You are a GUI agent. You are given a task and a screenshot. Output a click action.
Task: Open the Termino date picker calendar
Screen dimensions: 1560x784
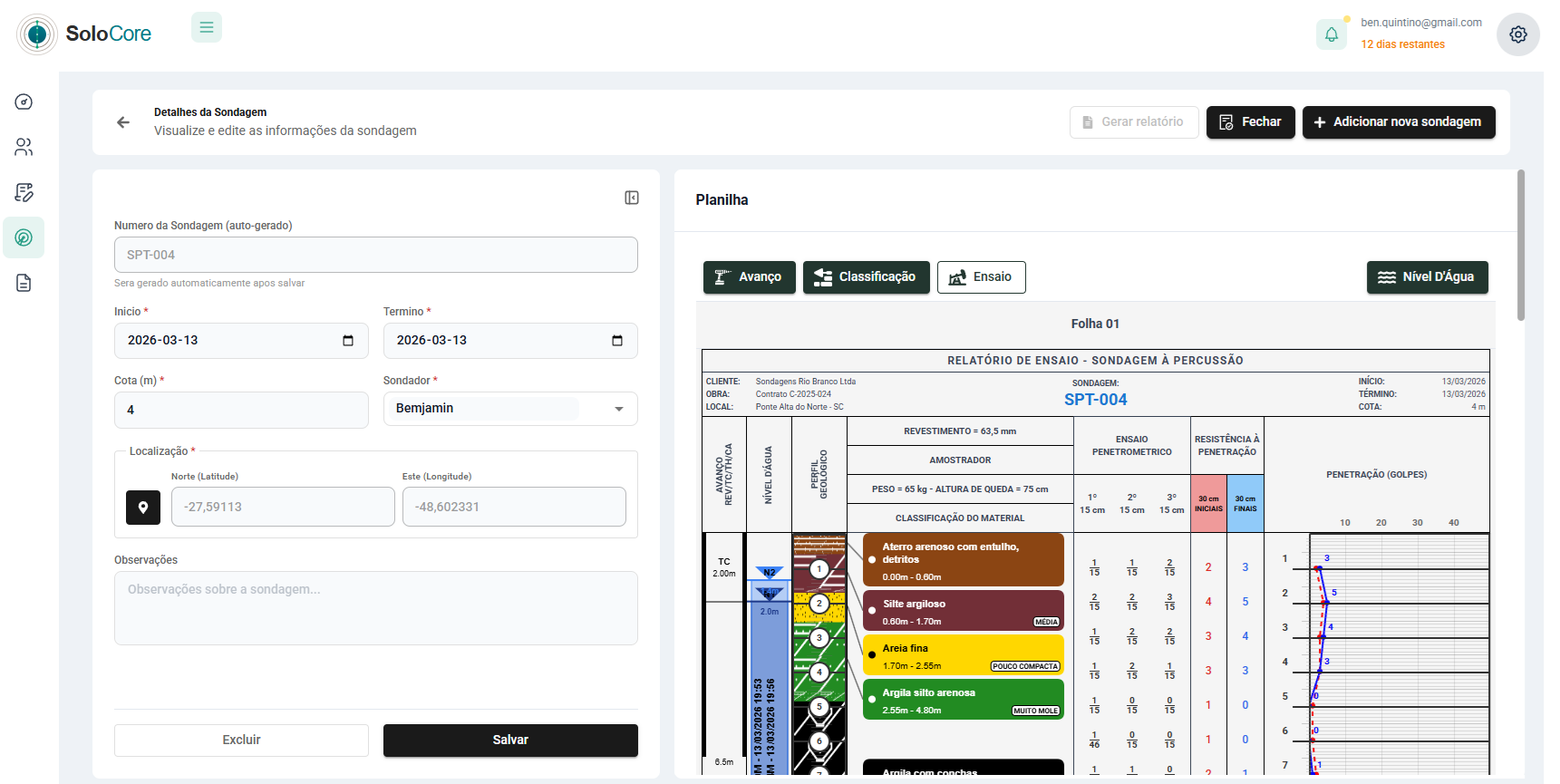(x=617, y=341)
